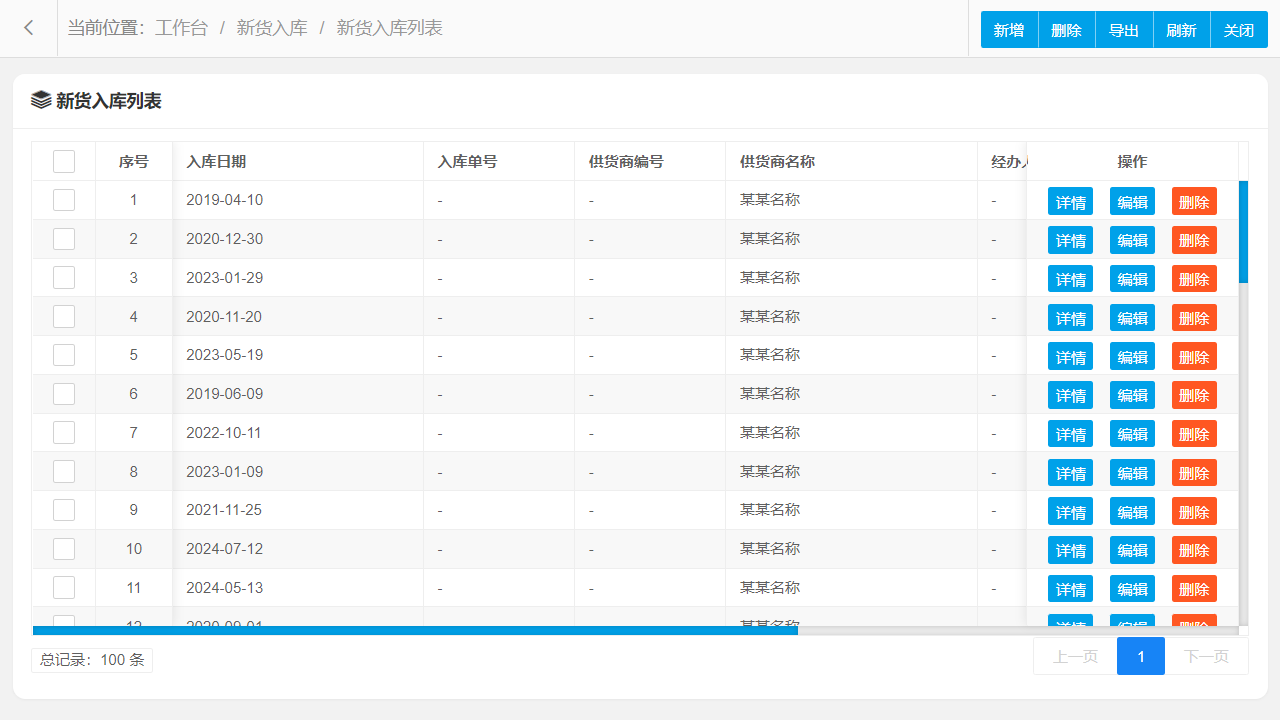Viewport: 1280px width, 720px height.
Task: Delete the 2020-11-20 row
Action: click(1194, 318)
